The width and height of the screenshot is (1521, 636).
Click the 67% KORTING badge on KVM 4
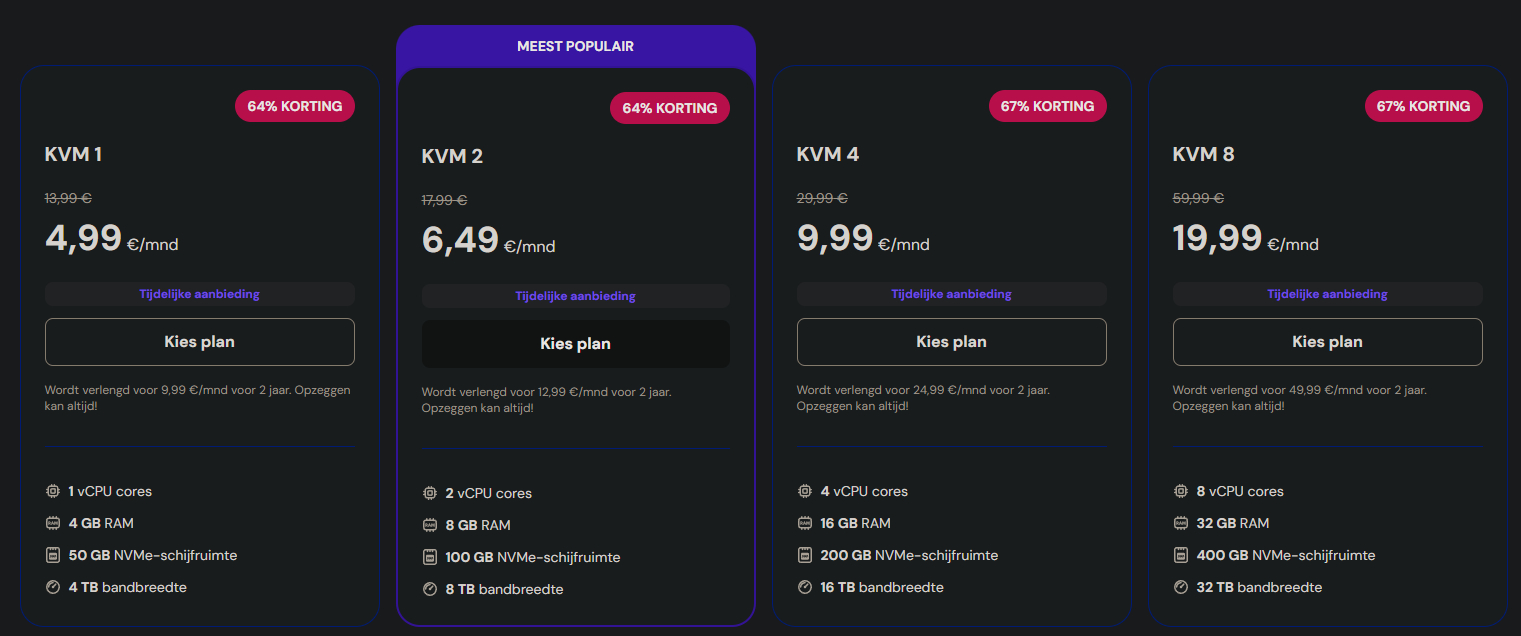point(1048,105)
